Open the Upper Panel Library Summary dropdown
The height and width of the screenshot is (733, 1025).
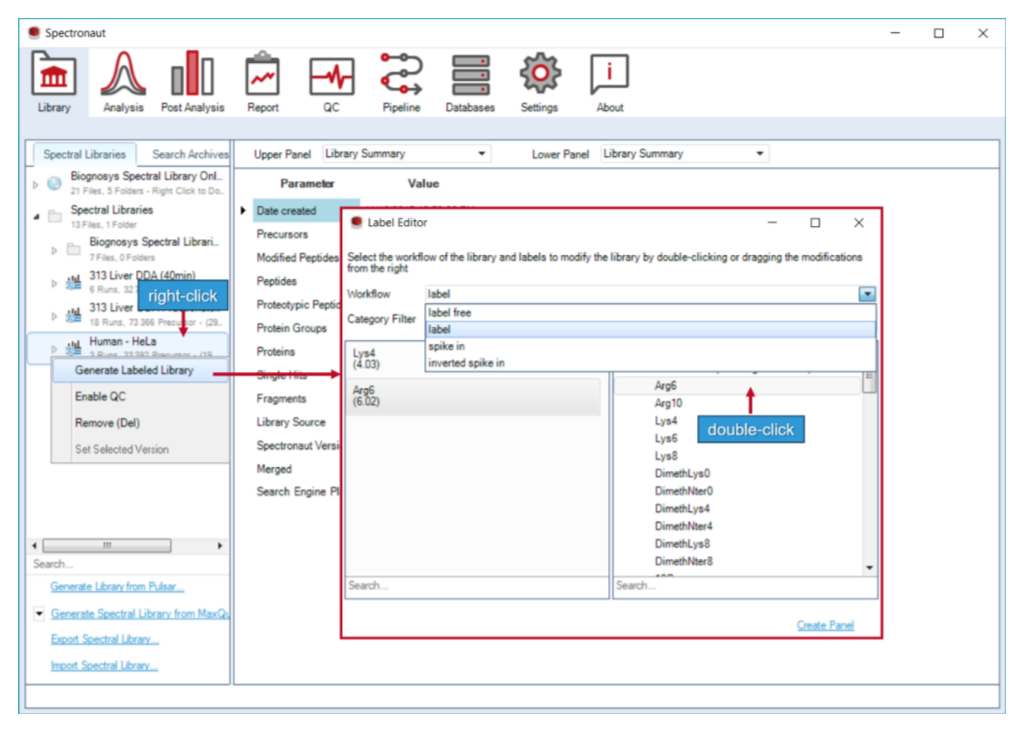click(x=406, y=154)
